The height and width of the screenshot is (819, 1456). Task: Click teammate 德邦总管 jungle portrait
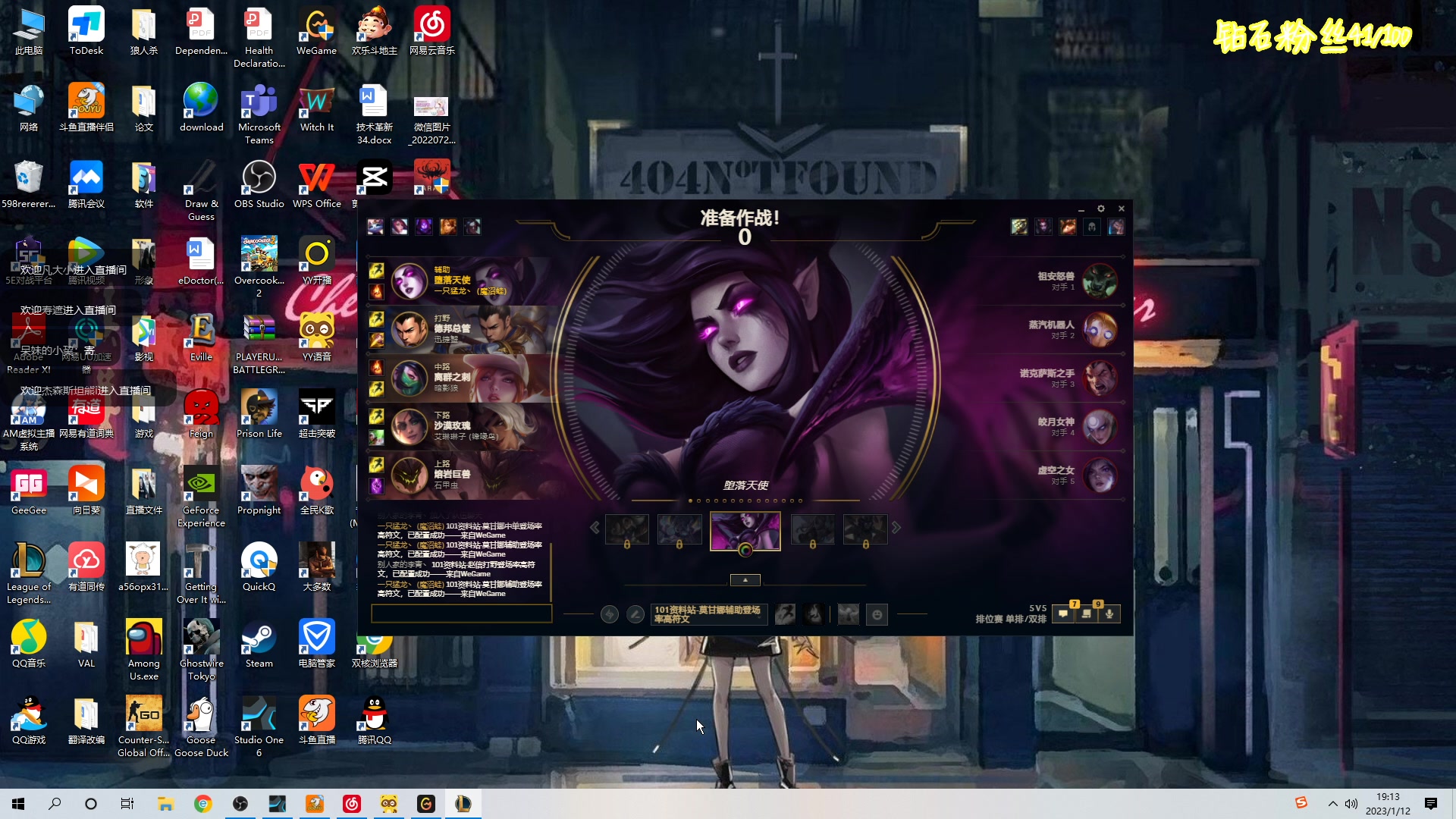pos(409,329)
